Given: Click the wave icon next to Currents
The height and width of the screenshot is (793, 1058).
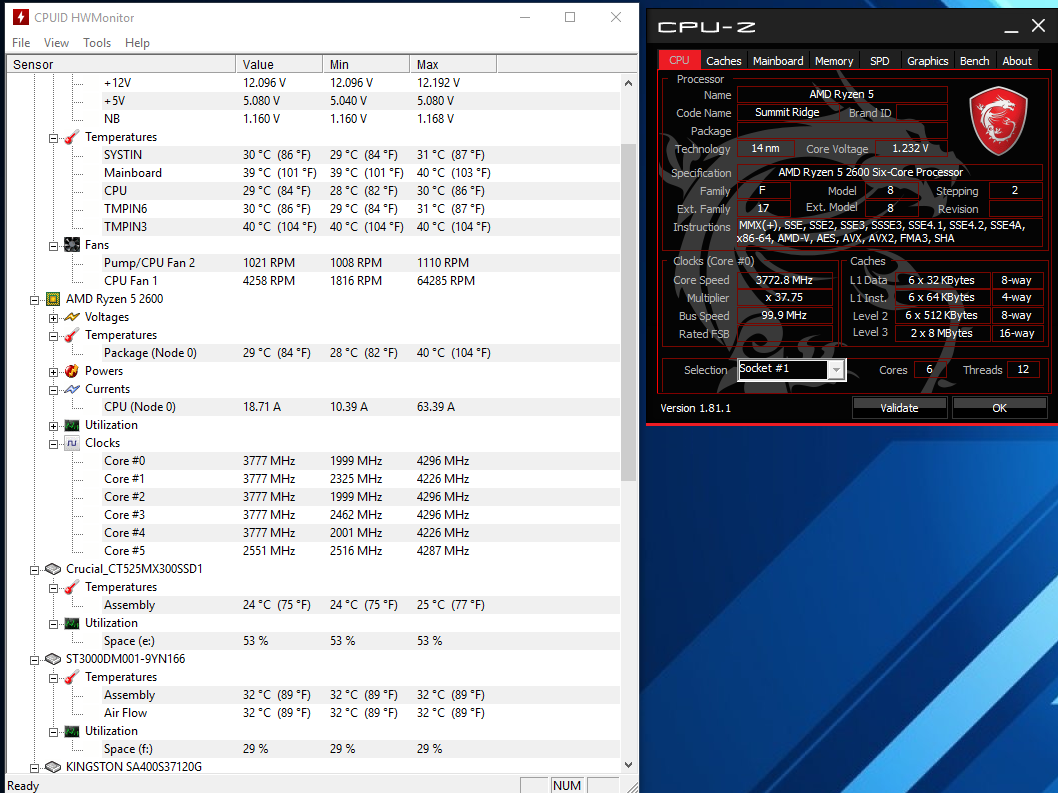Looking at the screenshot, I should [72, 389].
